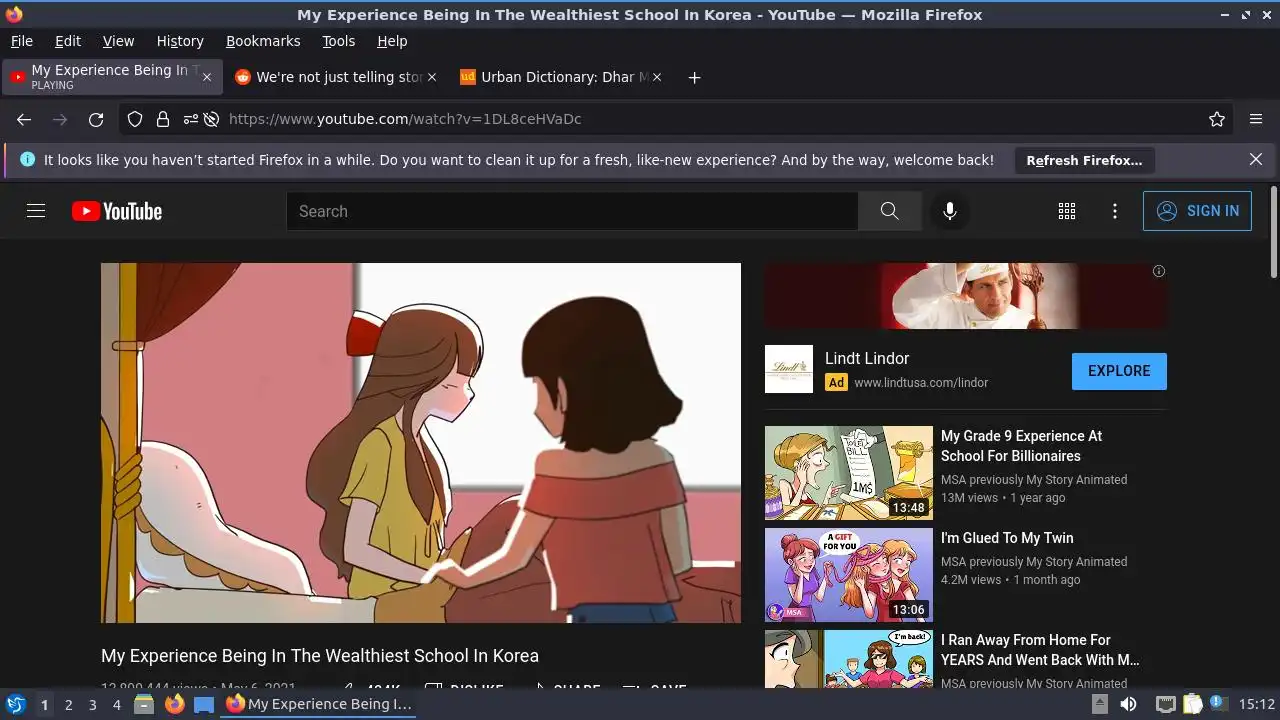
Task: Select the Firefox window in the taskbar
Action: click(x=320, y=704)
